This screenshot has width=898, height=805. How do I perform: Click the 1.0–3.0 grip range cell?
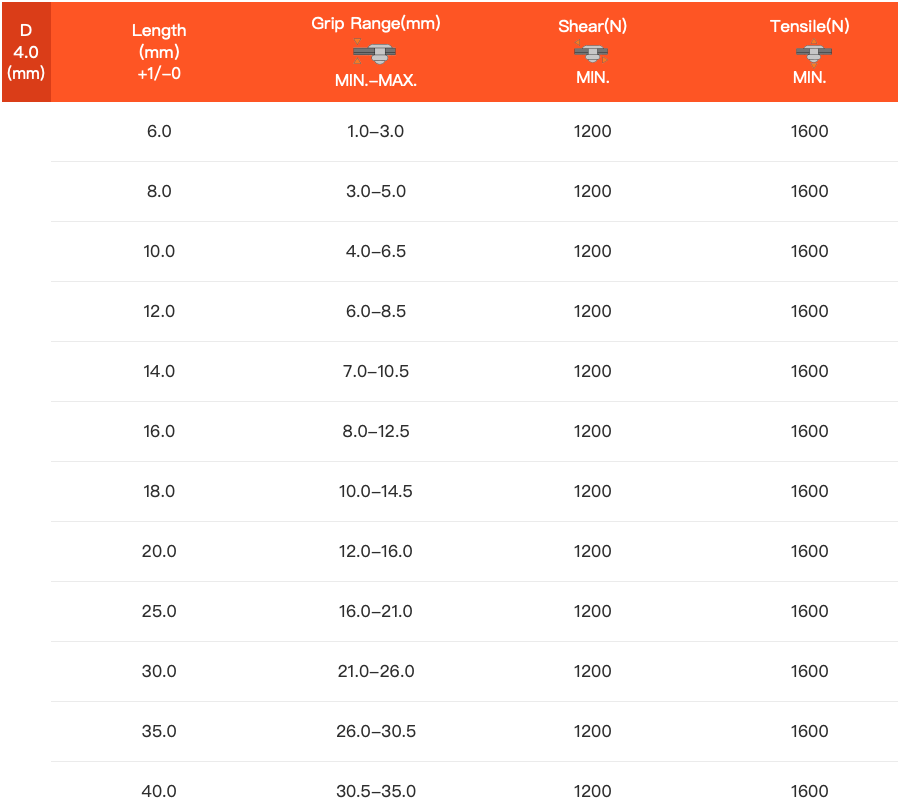pos(376,131)
